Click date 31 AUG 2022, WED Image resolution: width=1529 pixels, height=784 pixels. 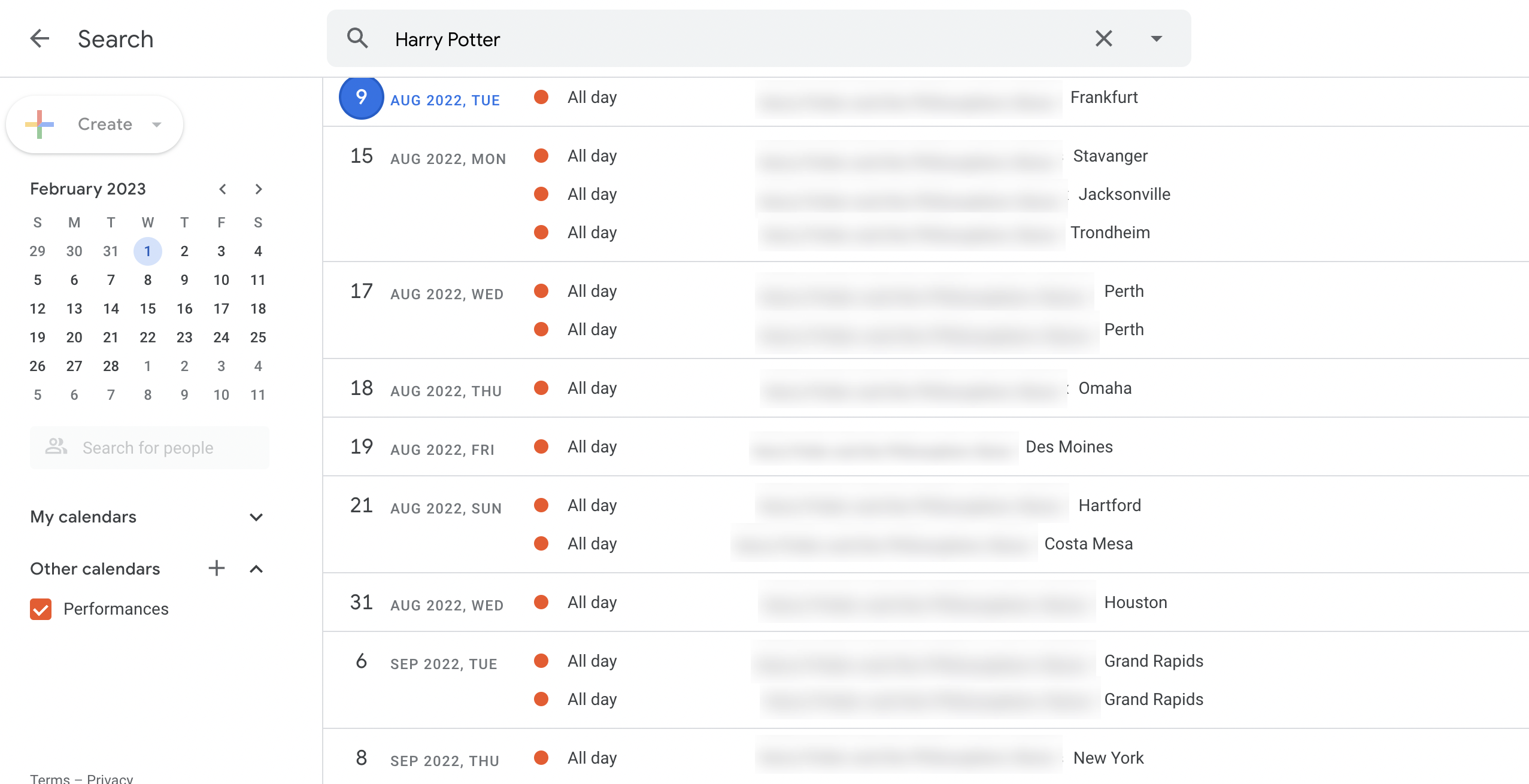[427, 603]
